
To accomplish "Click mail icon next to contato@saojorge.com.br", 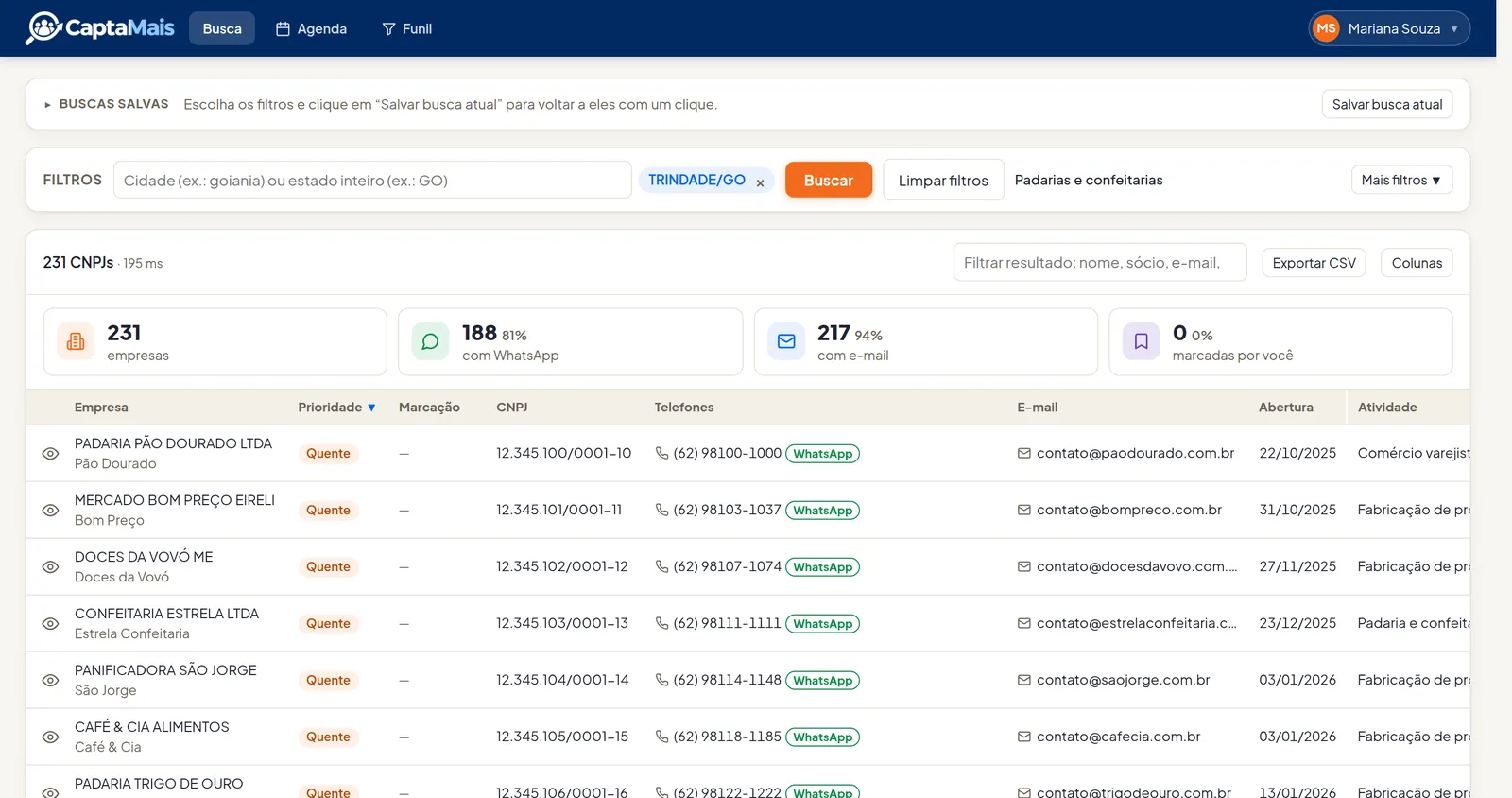I will pos(1024,680).
